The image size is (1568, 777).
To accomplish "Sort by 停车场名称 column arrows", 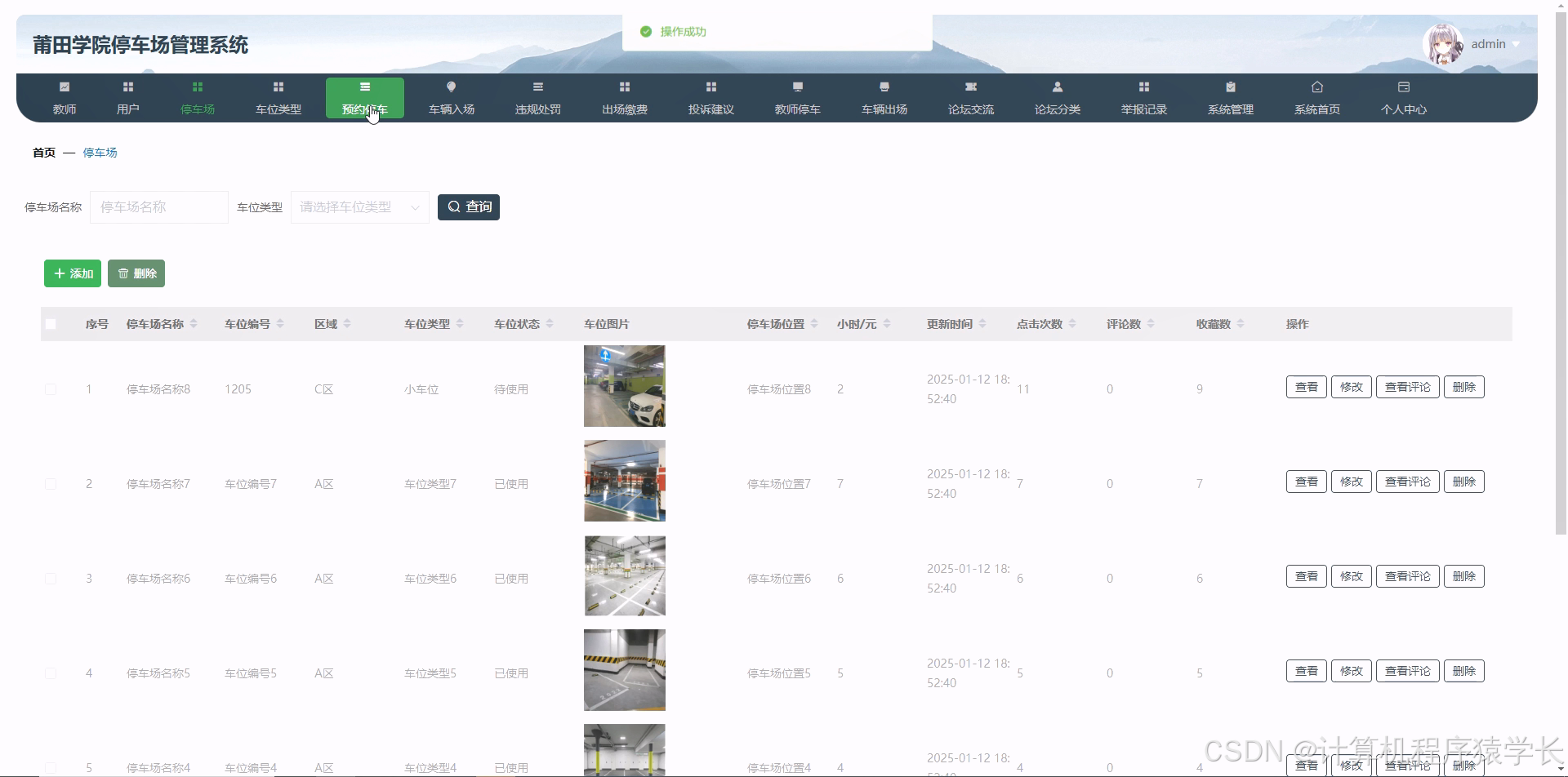I will click(194, 324).
